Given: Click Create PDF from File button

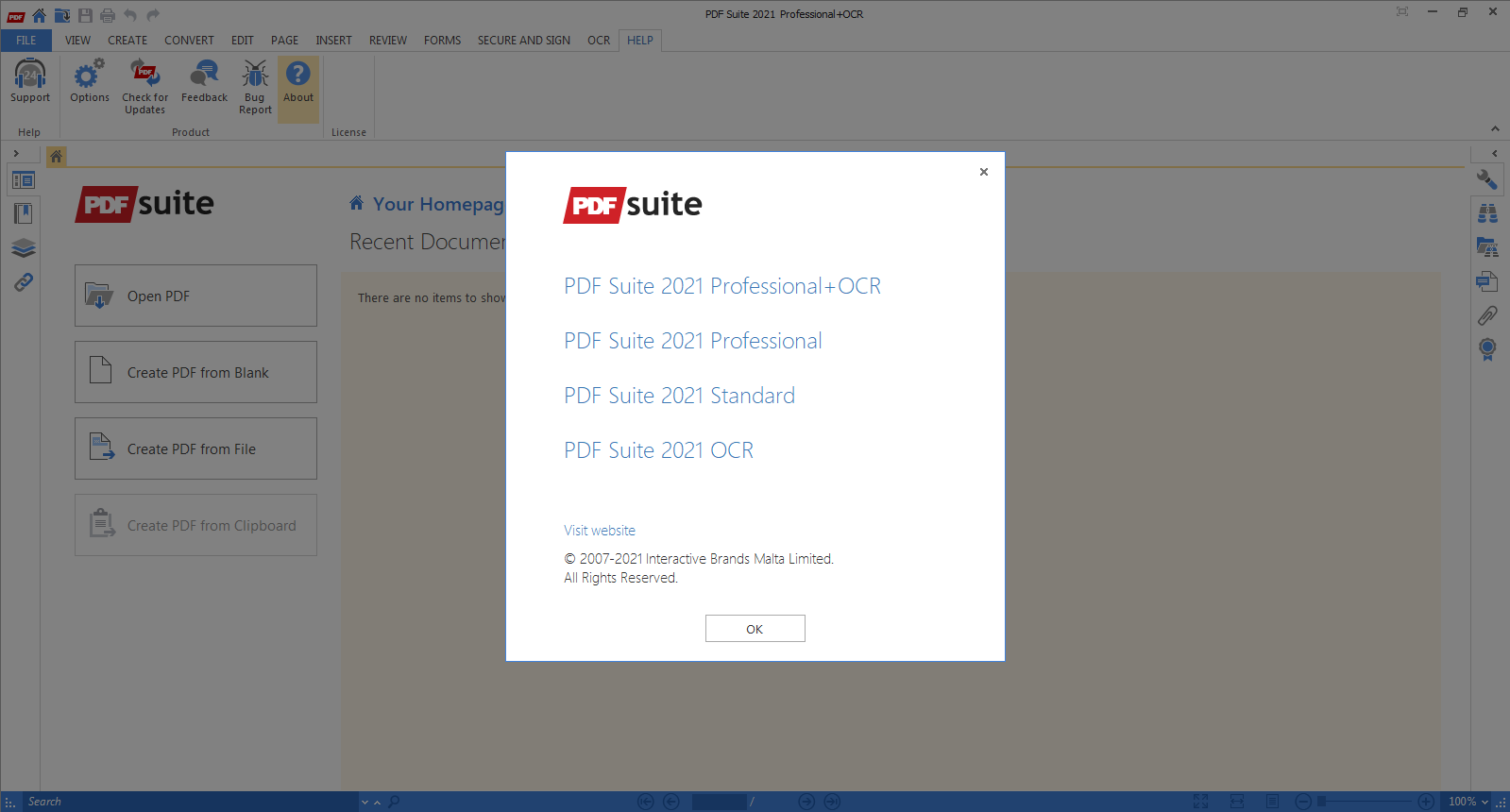Looking at the screenshot, I should (195, 448).
